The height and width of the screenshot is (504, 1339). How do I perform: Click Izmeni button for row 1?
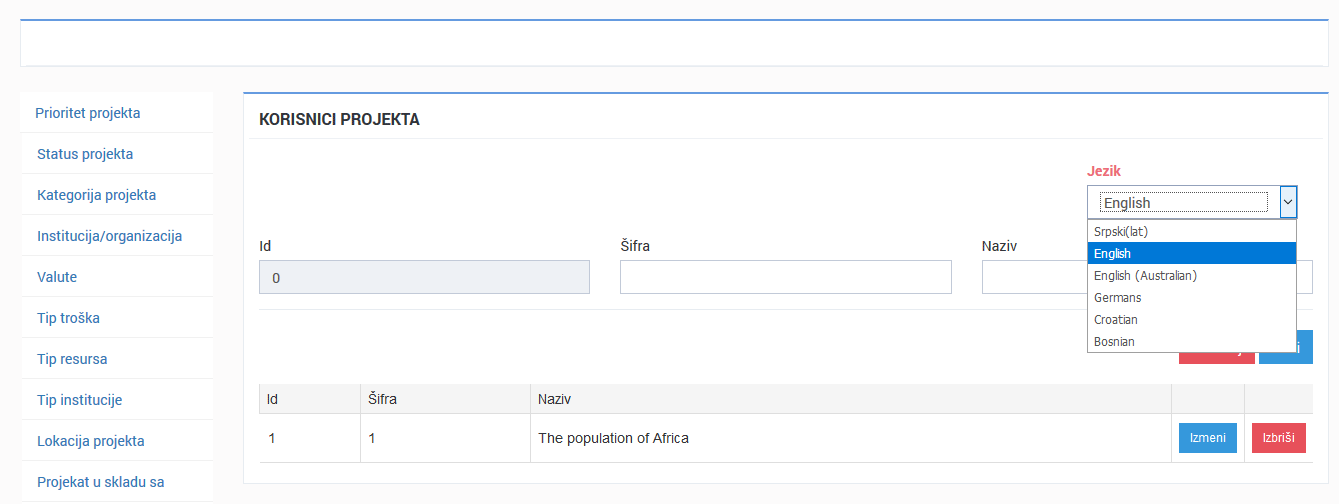1208,438
